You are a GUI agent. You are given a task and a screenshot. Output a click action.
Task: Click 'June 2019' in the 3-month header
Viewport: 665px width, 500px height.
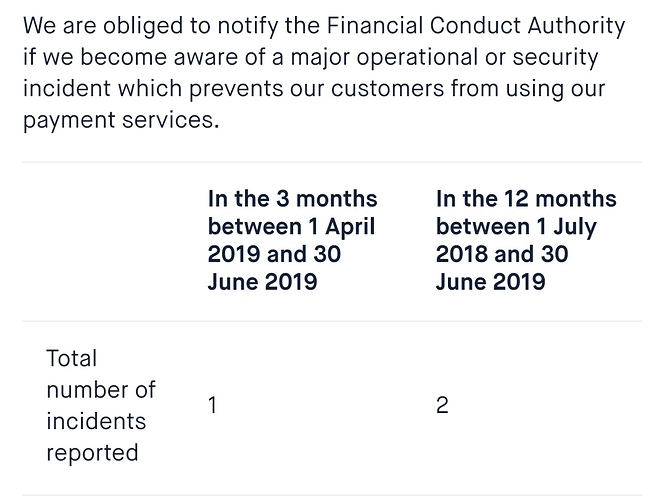(x=262, y=282)
